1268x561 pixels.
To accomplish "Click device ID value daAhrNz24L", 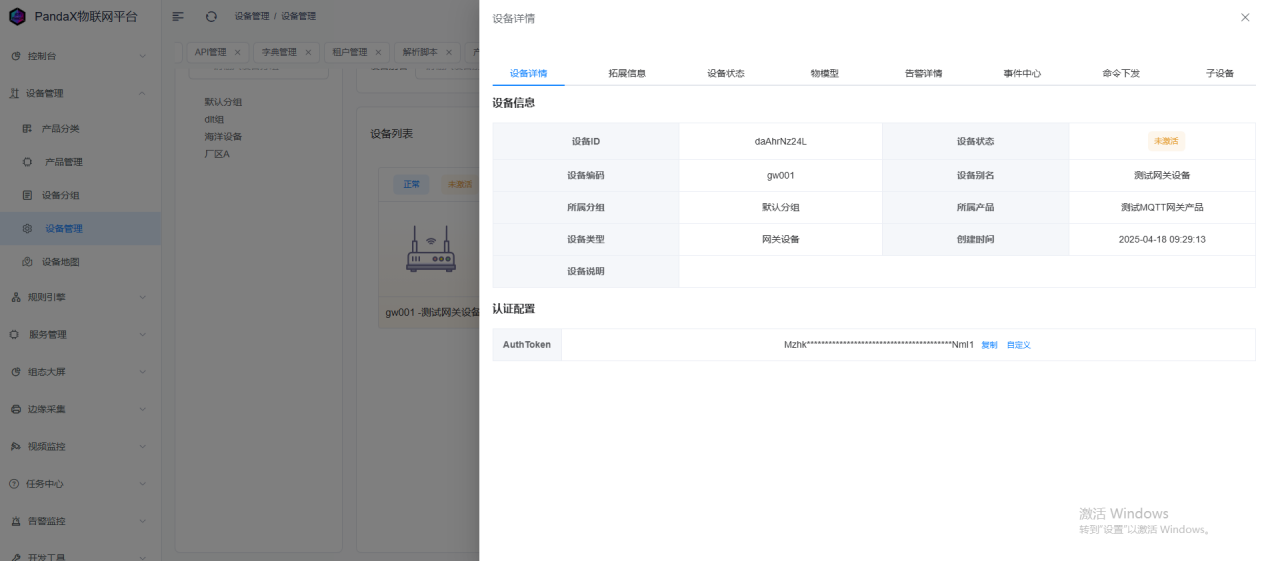I will 781,141.
